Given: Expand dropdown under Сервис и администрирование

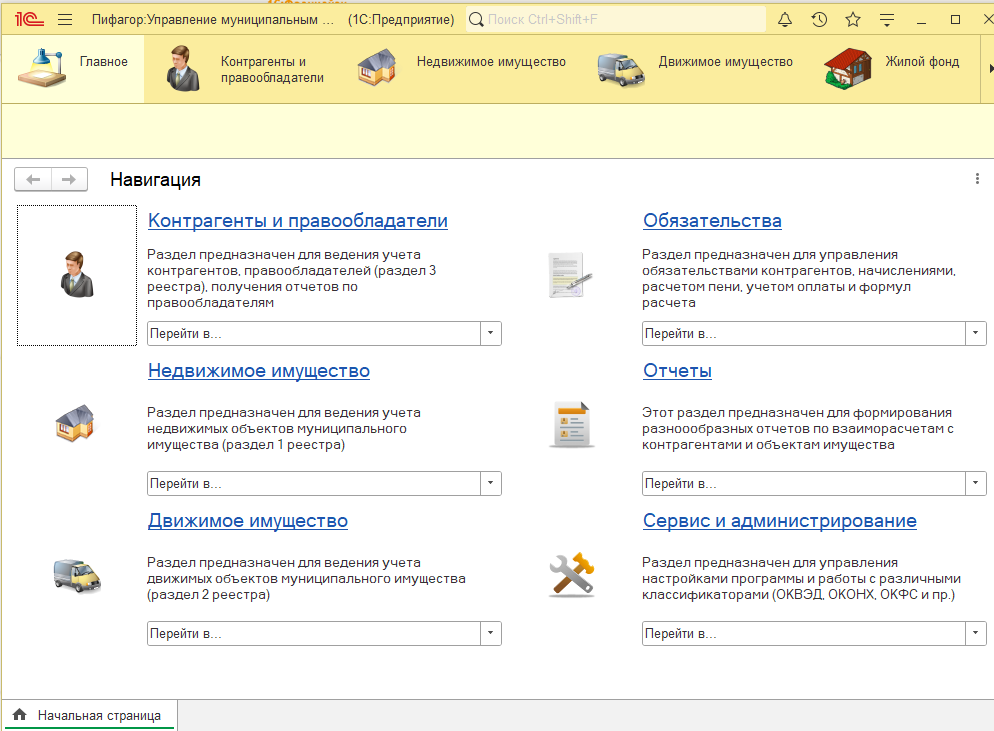Looking at the screenshot, I should click(976, 633).
